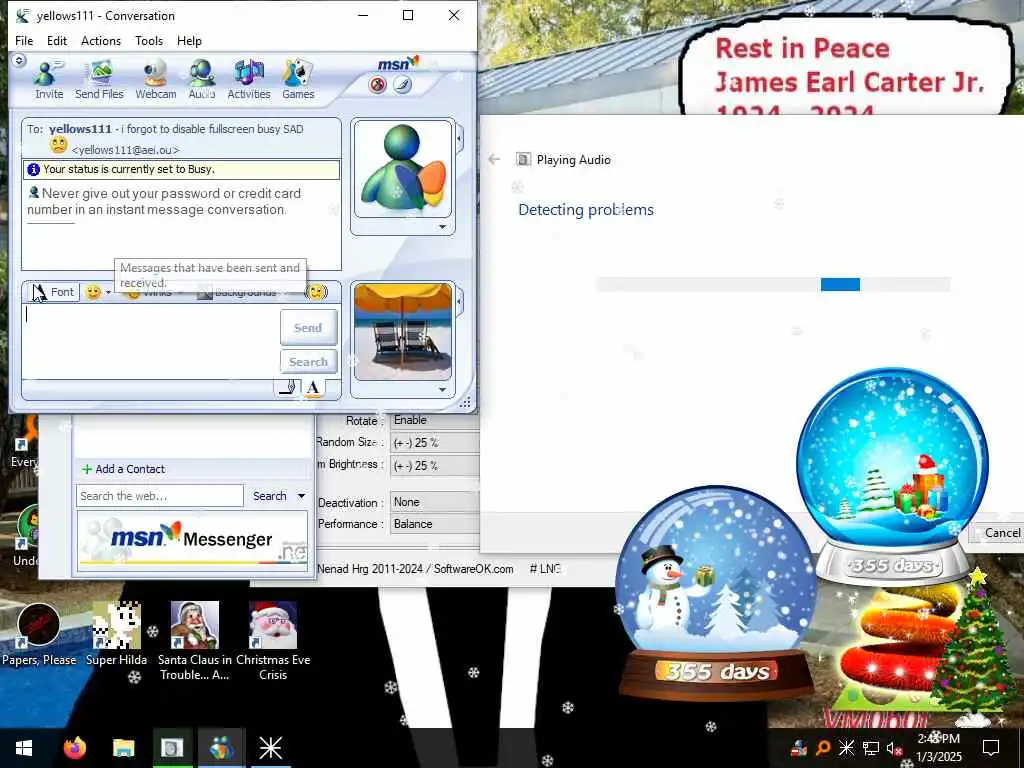Image resolution: width=1024 pixels, height=768 pixels.
Task: Cancel the Playing Audio troubleshooter
Action: pyautogui.click(x=997, y=533)
